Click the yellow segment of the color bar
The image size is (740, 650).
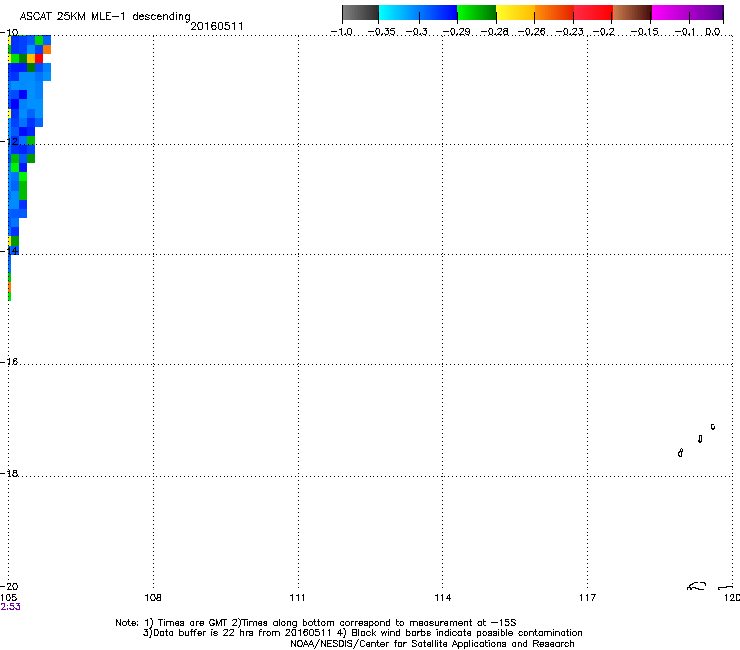(515, 12)
